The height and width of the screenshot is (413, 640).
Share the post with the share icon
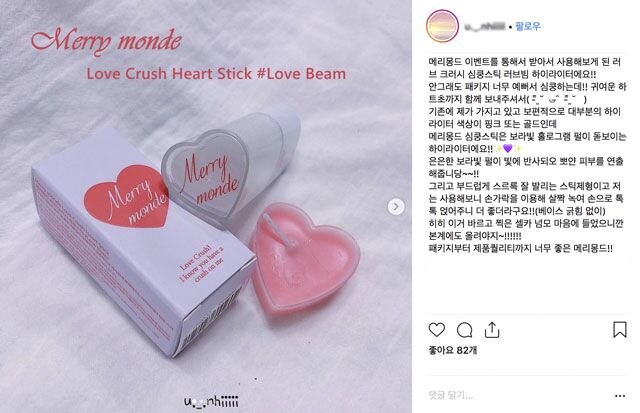(x=492, y=330)
